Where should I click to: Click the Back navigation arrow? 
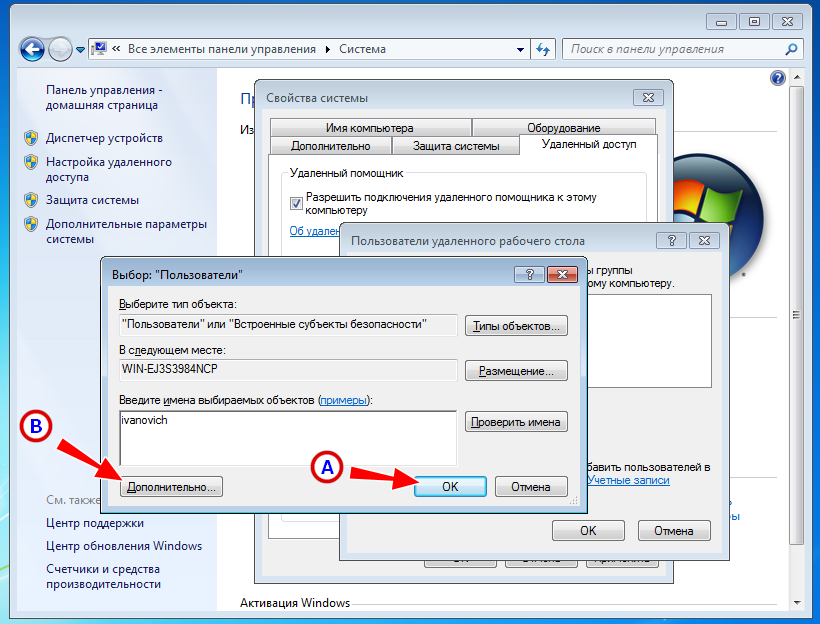32,50
